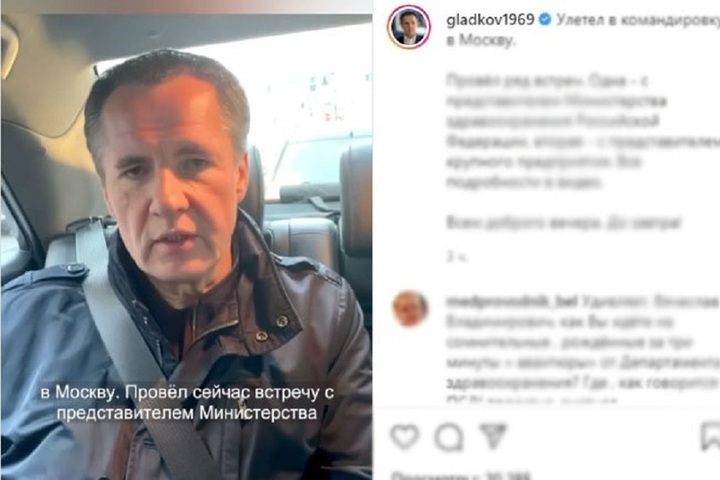The width and height of the screenshot is (720, 480).
Task: Open gladkov1969's profile avatar story ring
Action: (x=409, y=27)
